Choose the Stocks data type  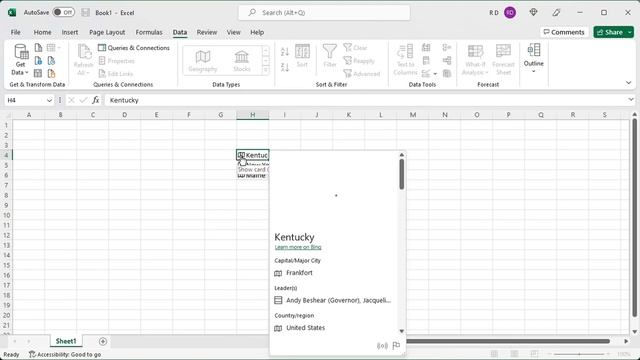(242, 61)
